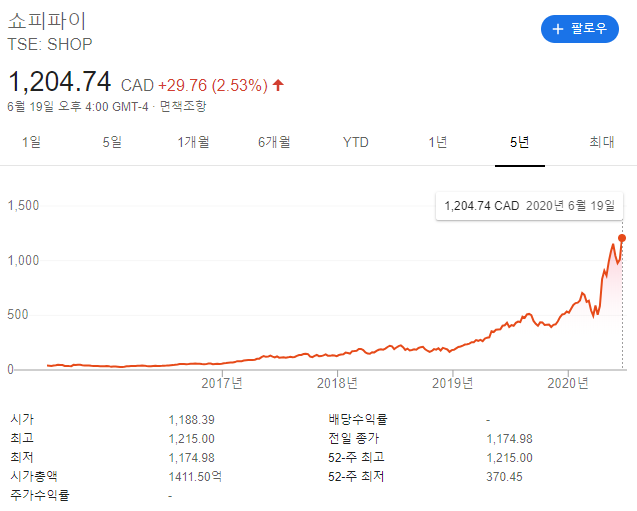Click the 주가수익률 label
637x511 pixels.
(x=40, y=495)
